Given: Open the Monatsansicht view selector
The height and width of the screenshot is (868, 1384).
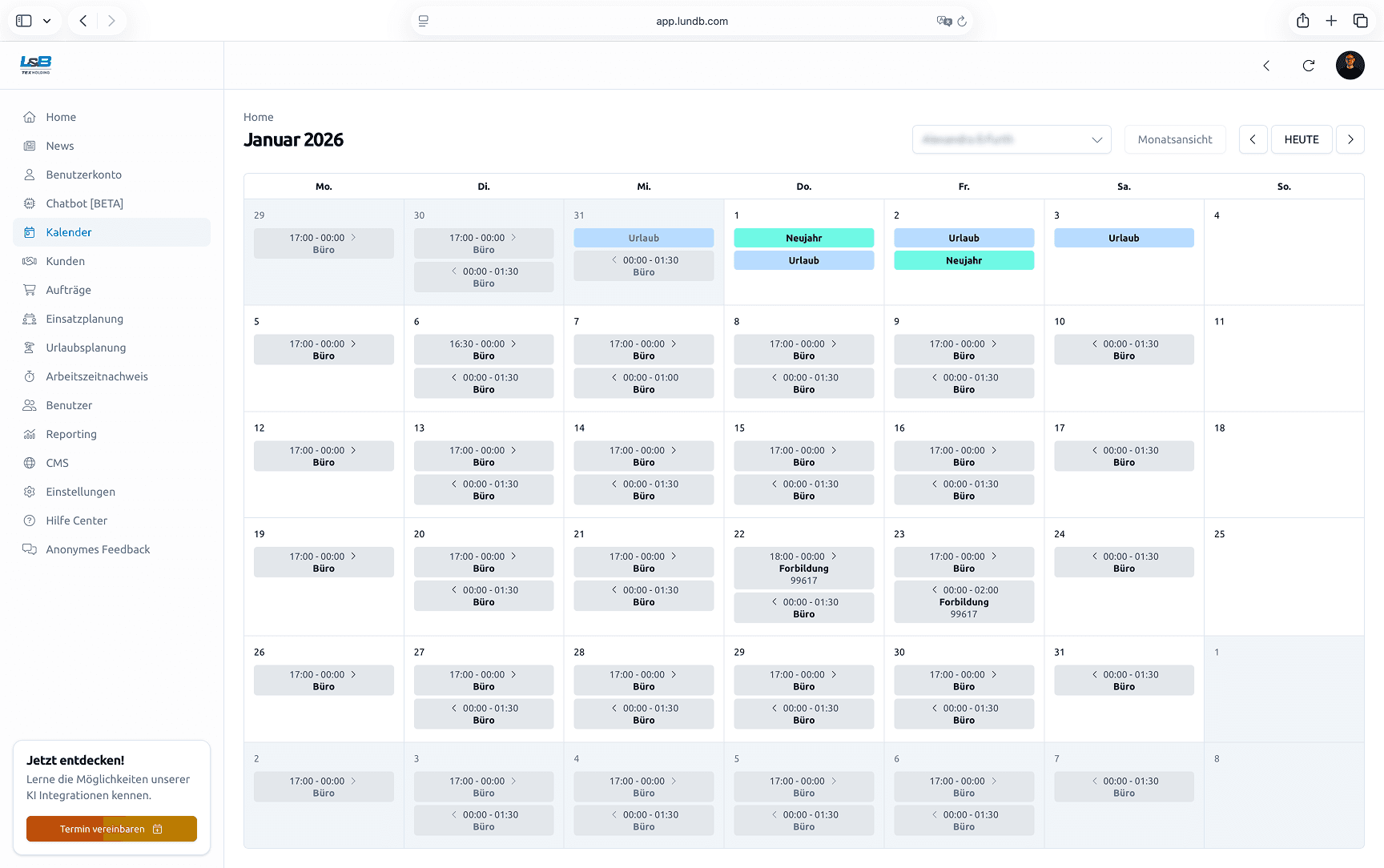Looking at the screenshot, I should pos(1175,139).
